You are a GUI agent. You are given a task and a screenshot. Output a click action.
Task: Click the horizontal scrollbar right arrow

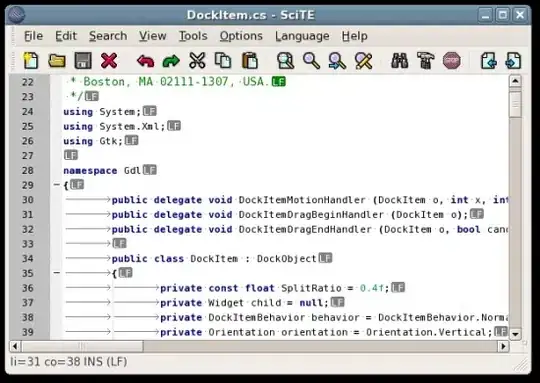[503, 346]
